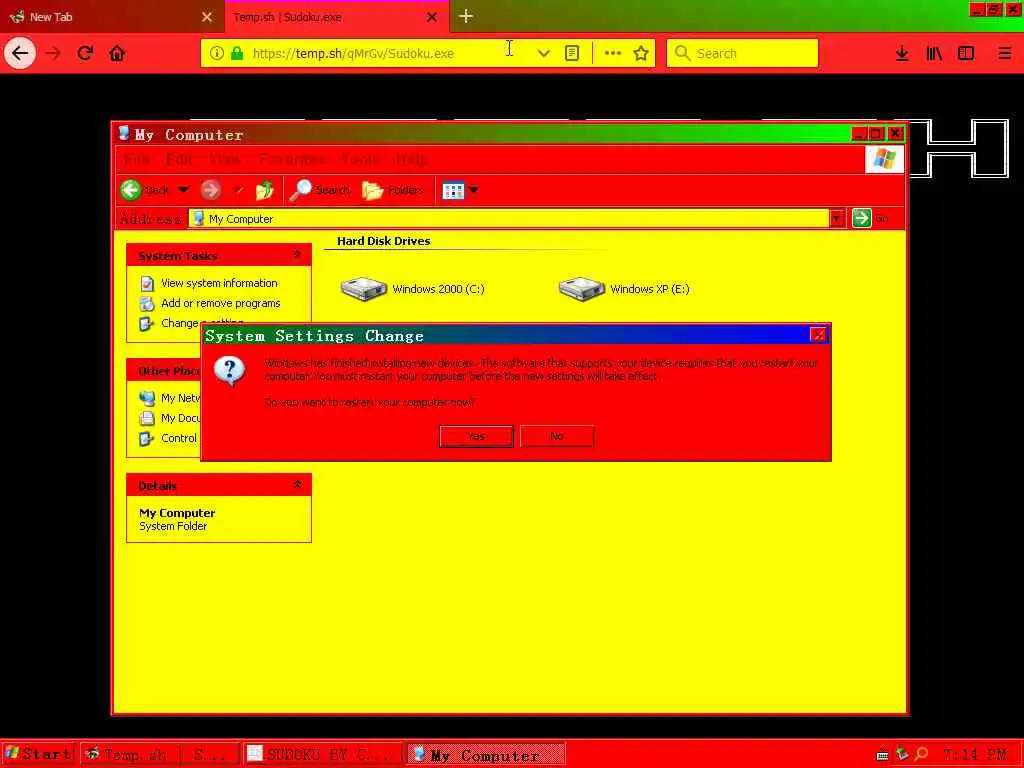Viewport: 1024px width, 768px height.
Task: Click Add or remove programs link
Action: point(221,303)
